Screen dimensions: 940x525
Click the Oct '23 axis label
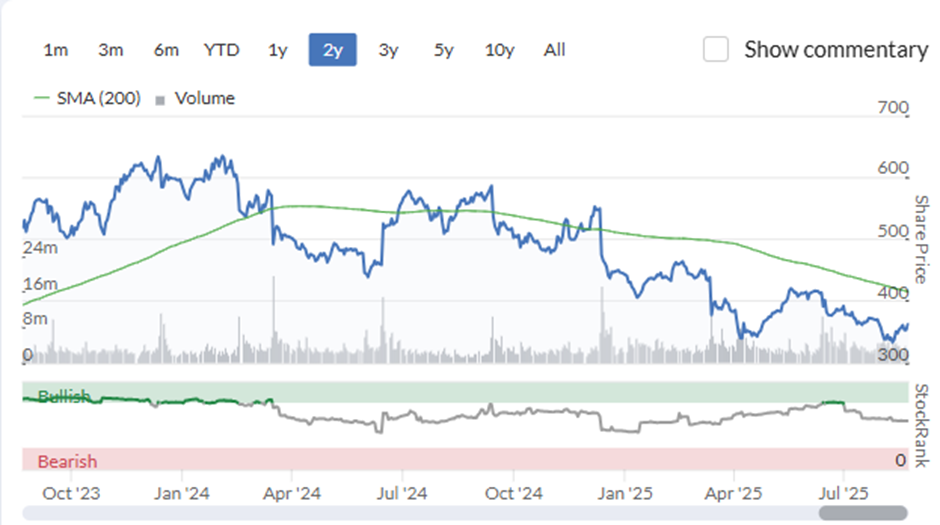pos(71,493)
